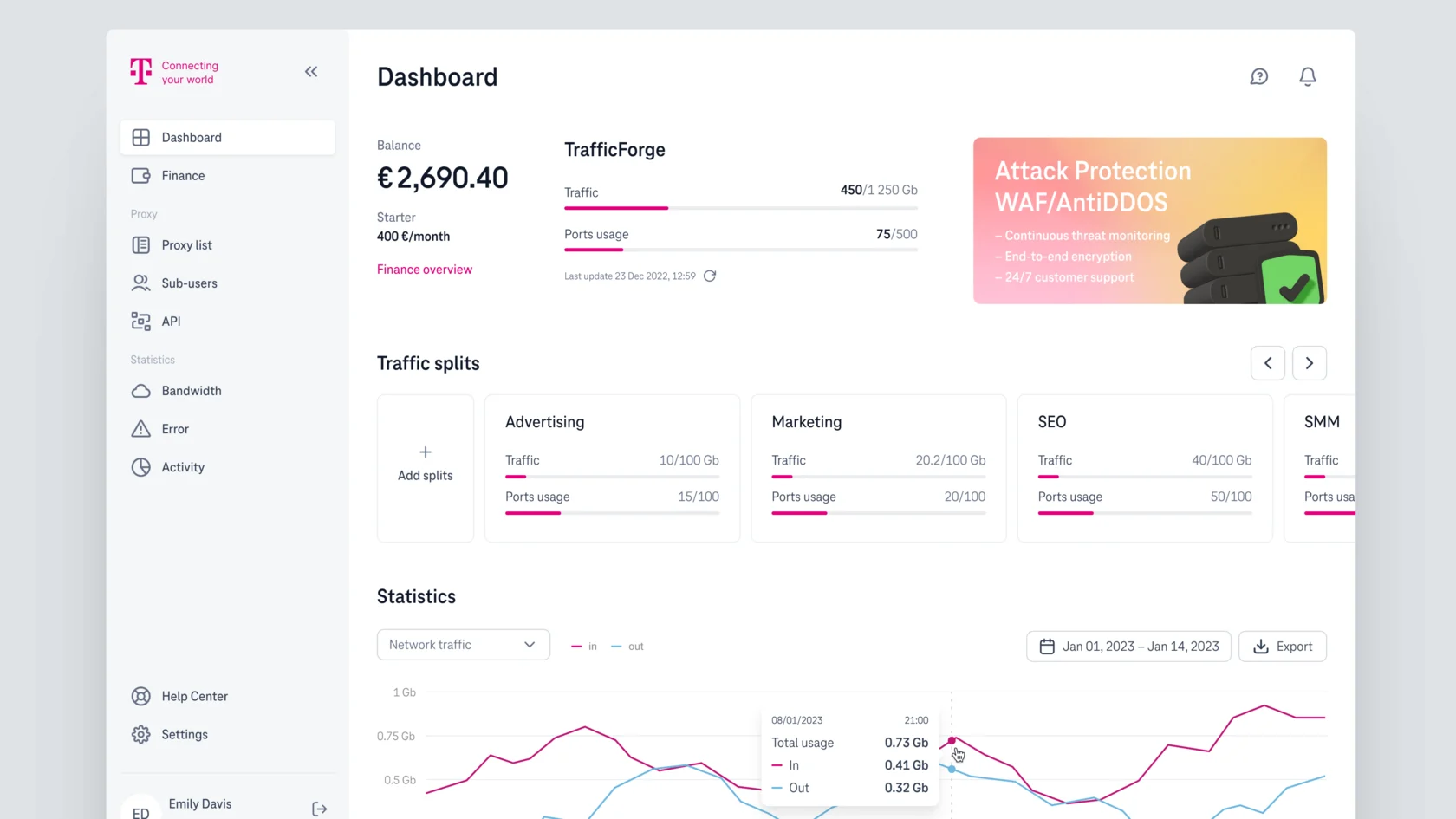Open Proxy list page label

coord(186,245)
